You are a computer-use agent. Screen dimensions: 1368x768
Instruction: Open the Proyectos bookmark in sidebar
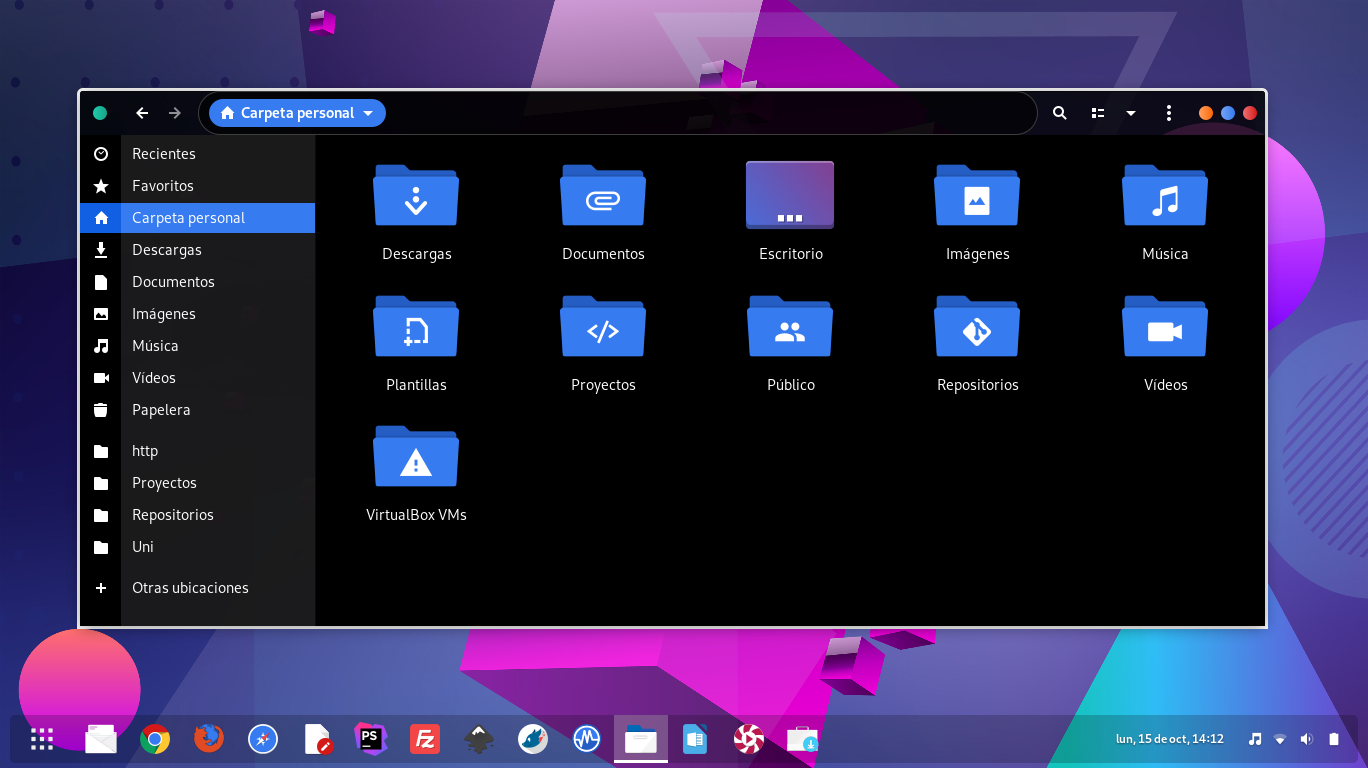[x=197, y=483]
